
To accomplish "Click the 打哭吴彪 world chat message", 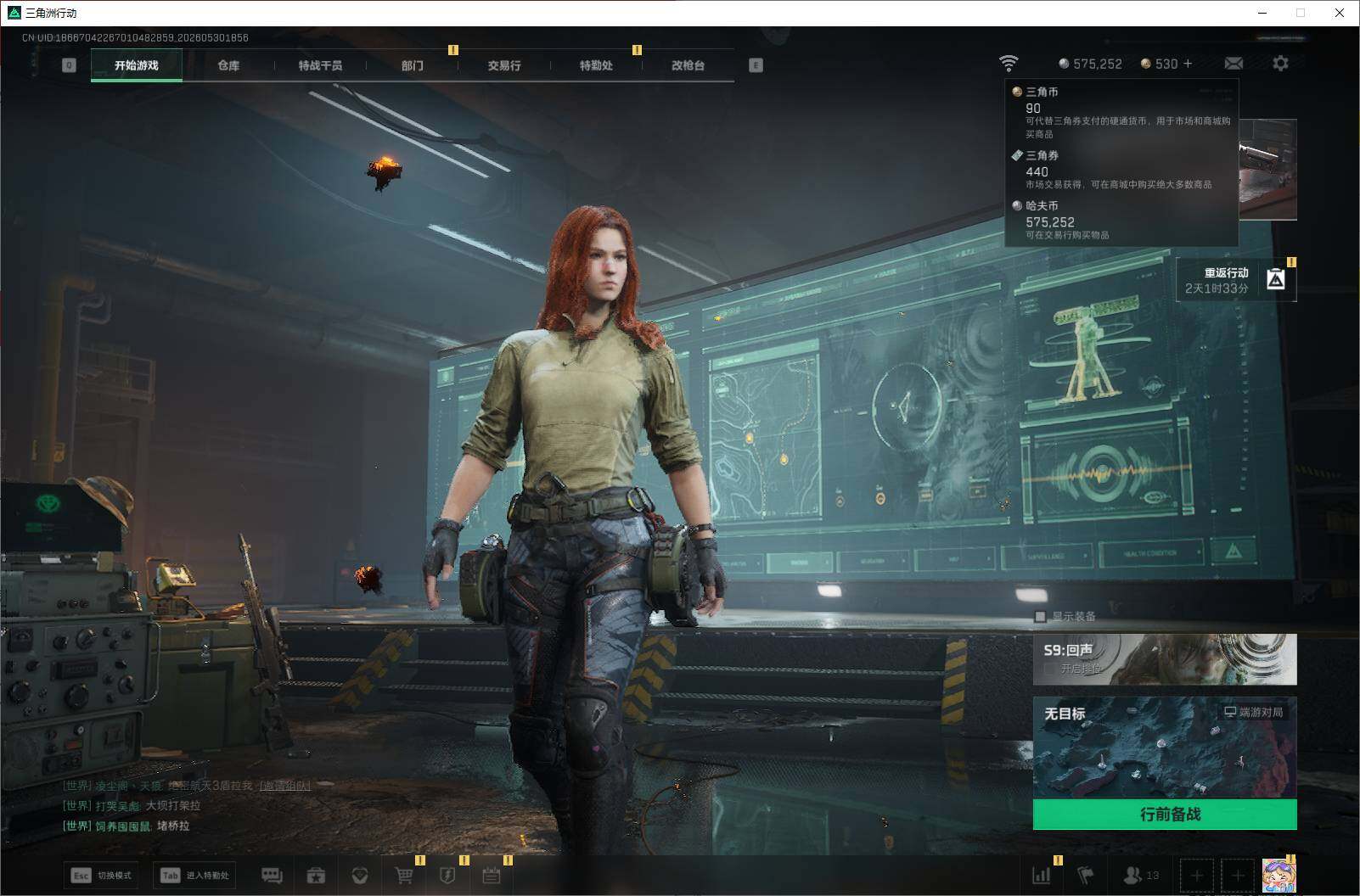I will pos(132,806).
